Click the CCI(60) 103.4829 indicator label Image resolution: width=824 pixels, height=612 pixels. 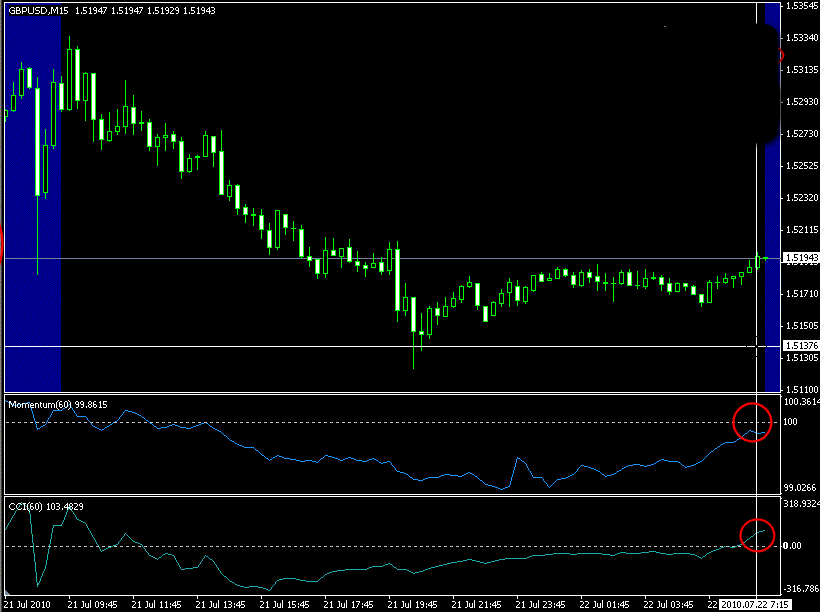[46, 506]
